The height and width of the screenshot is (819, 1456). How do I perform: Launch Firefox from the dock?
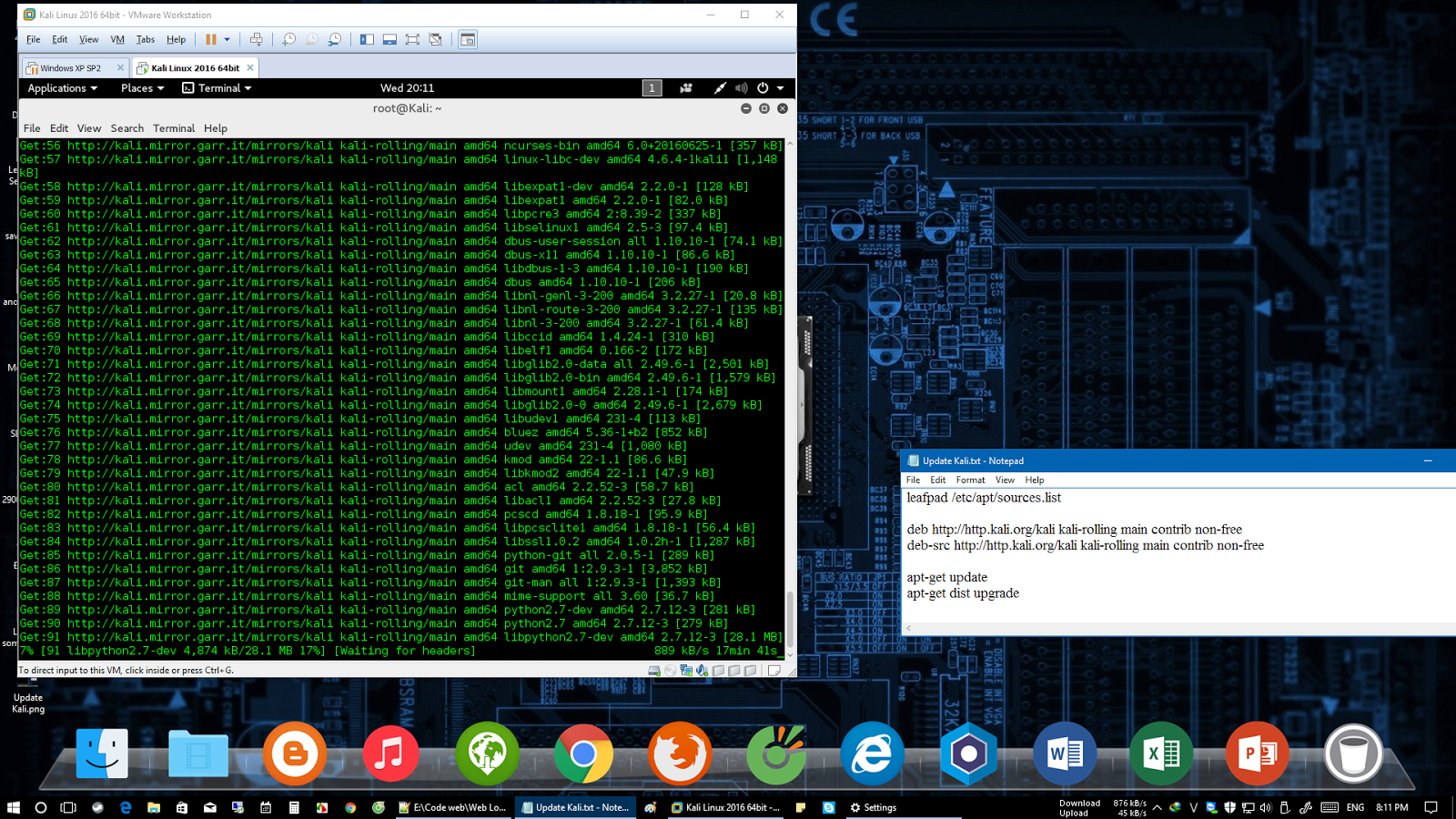coord(681,754)
